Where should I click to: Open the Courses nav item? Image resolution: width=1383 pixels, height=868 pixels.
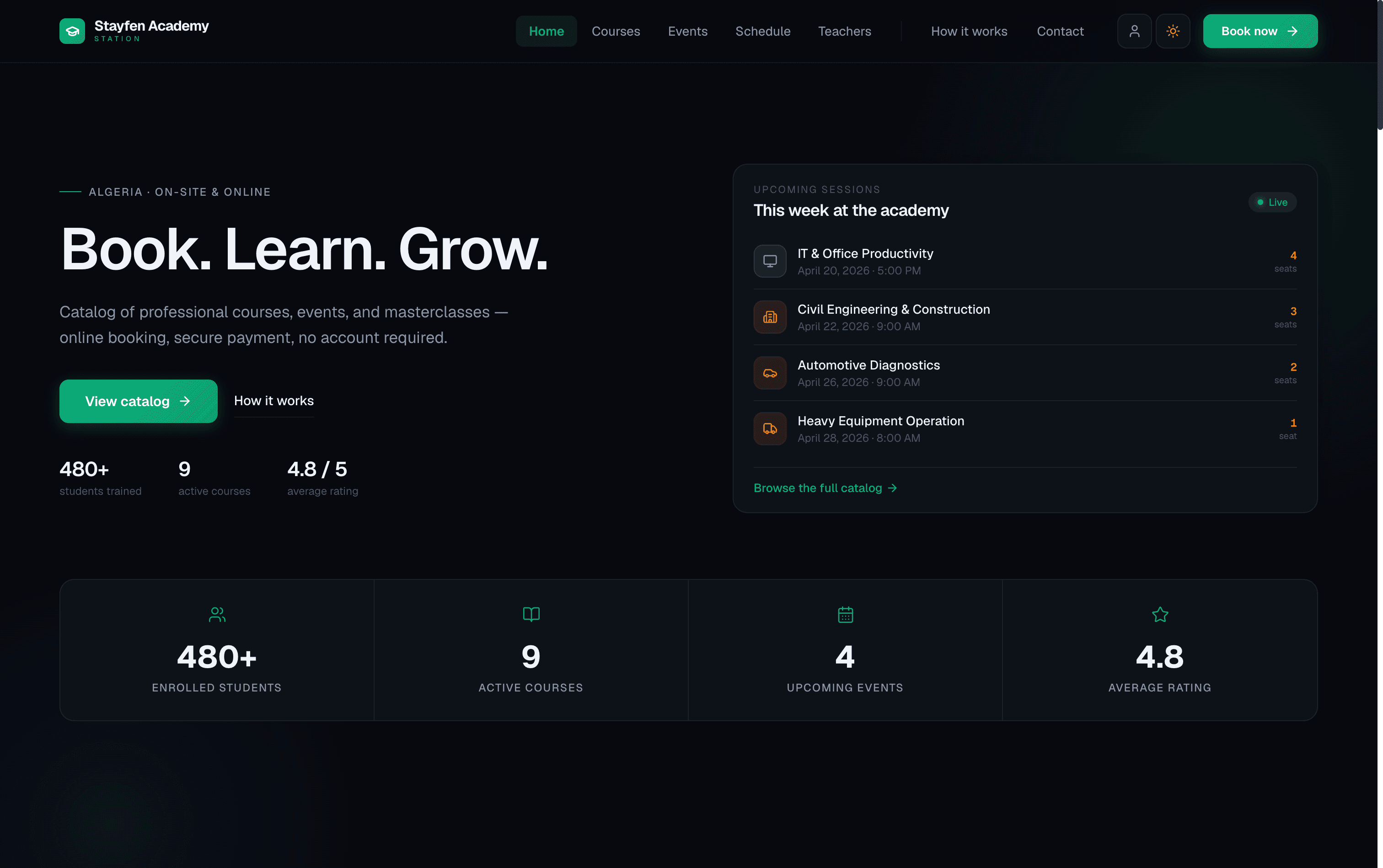click(616, 31)
